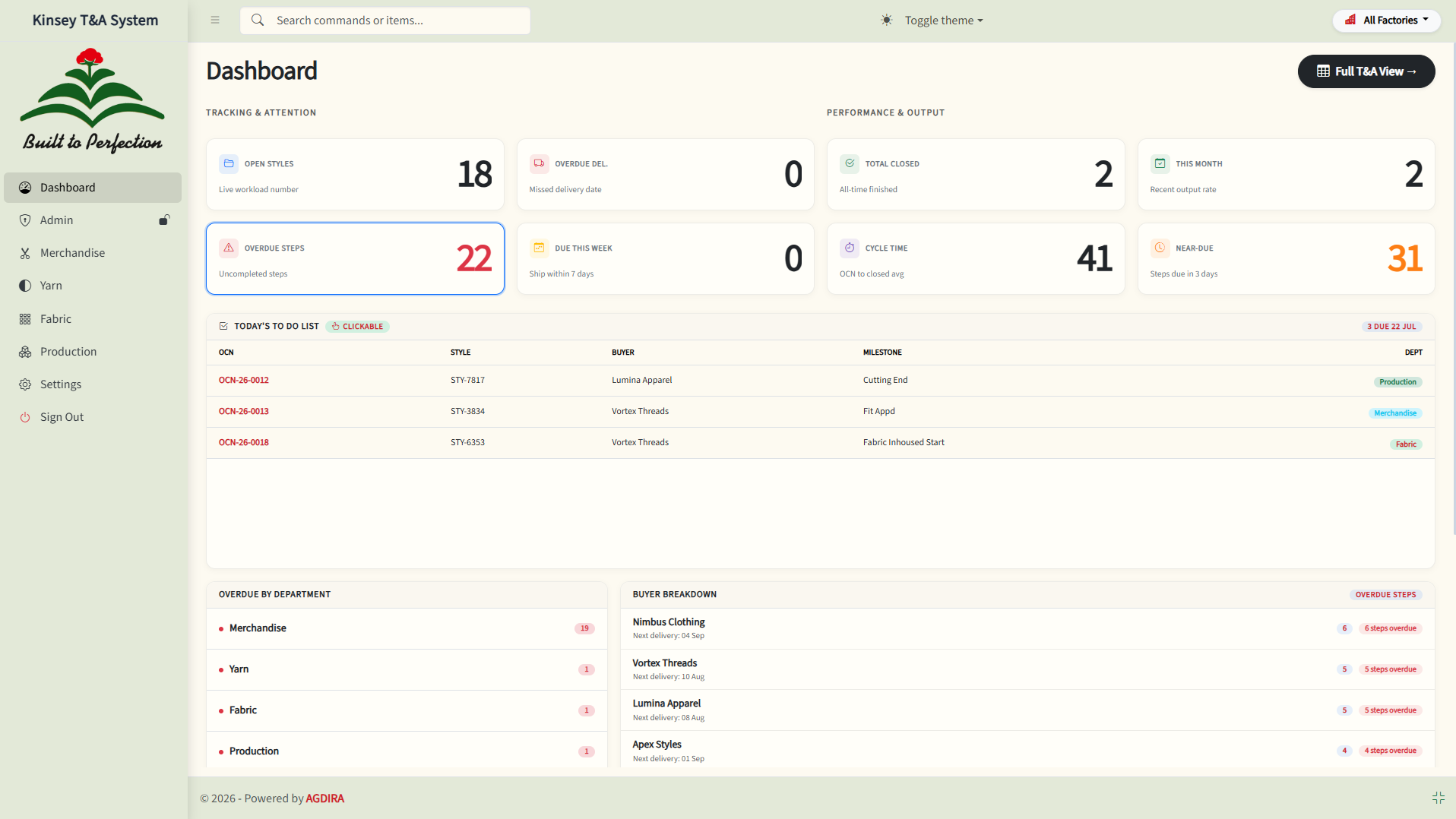
Task: Click the Due This Week calendar icon
Action: 539,248
